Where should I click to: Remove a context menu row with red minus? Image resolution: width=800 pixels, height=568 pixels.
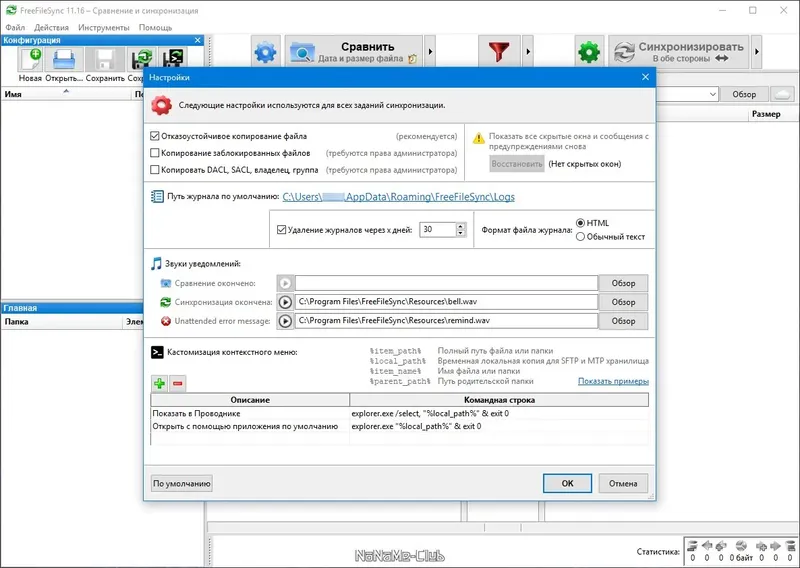click(x=178, y=383)
